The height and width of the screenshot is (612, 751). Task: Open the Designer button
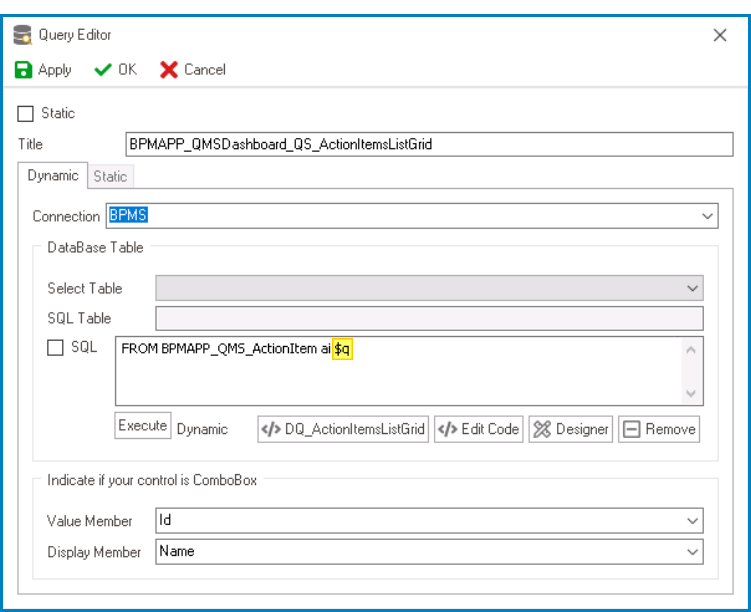tap(570, 429)
